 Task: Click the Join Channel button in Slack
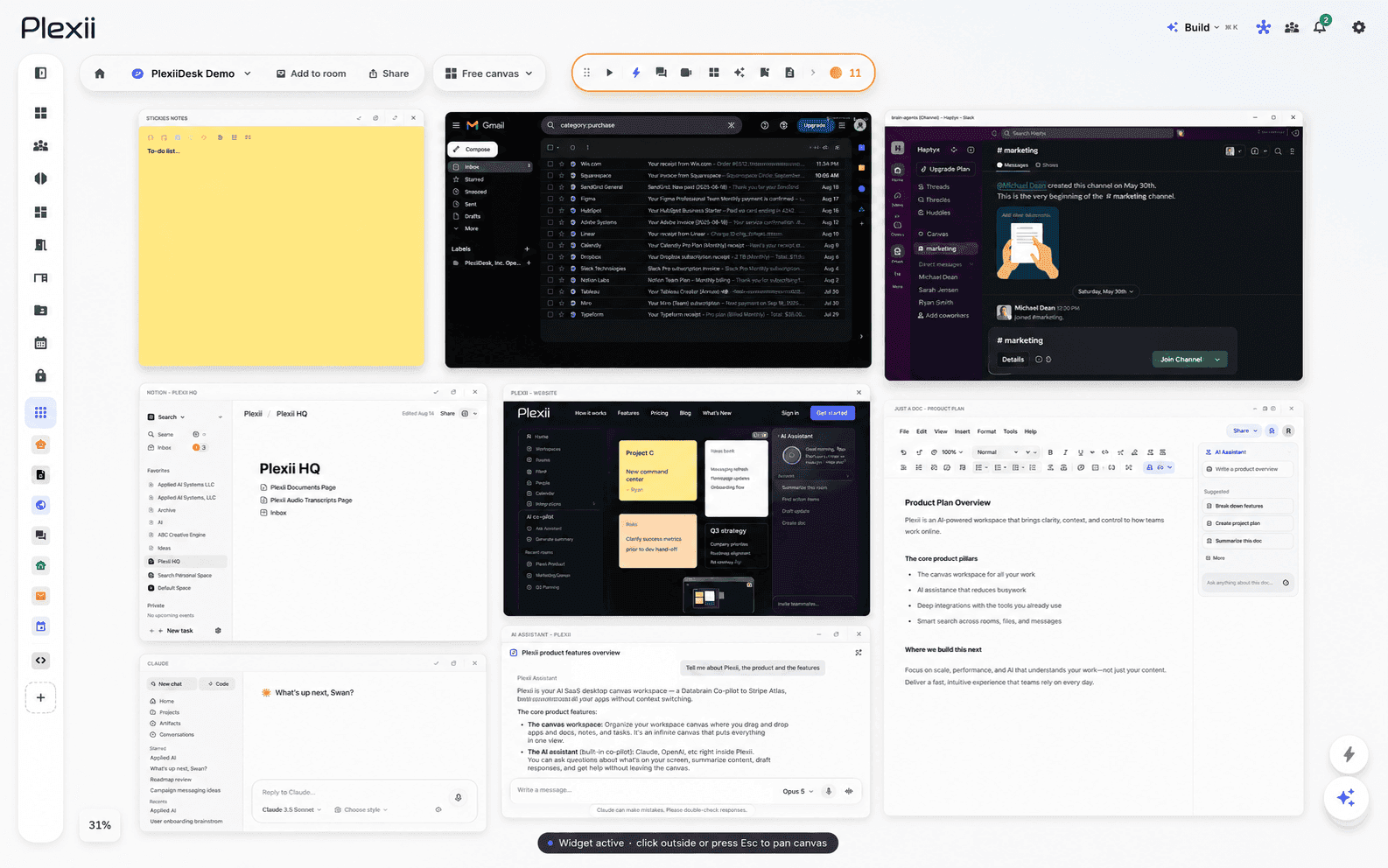point(1181,360)
